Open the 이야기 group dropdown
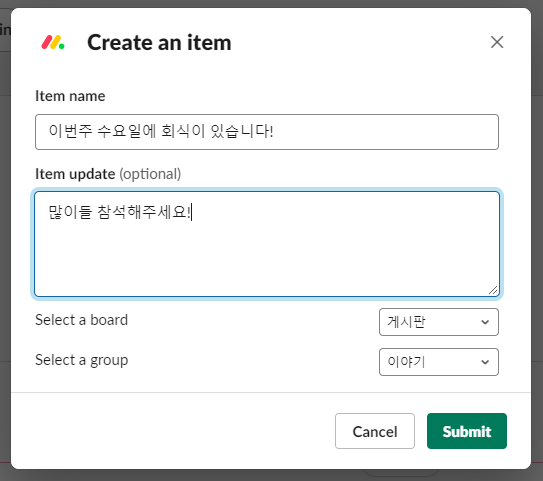543x481 pixels. pyautogui.click(x=439, y=362)
